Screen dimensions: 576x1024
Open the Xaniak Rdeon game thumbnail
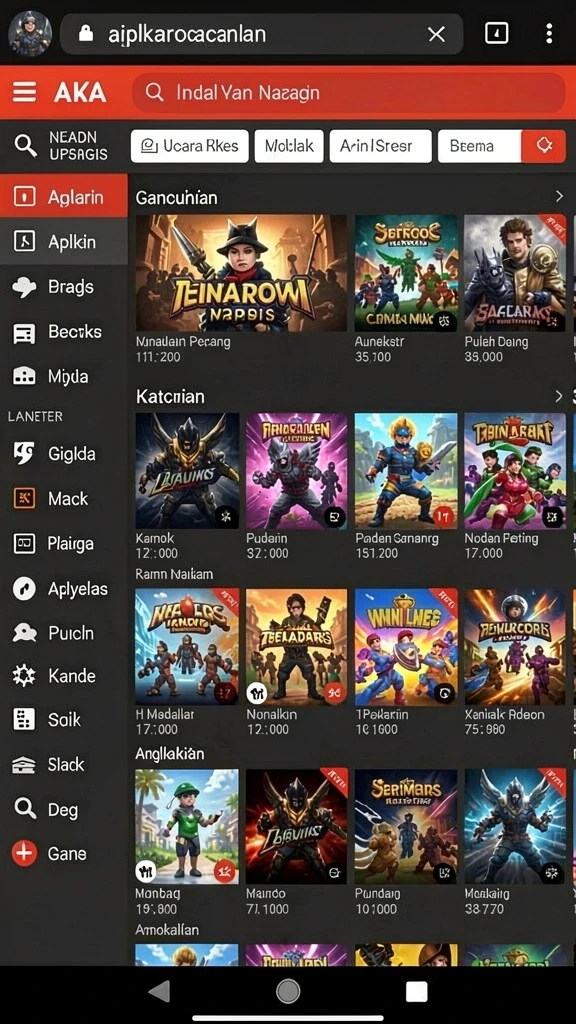point(515,647)
